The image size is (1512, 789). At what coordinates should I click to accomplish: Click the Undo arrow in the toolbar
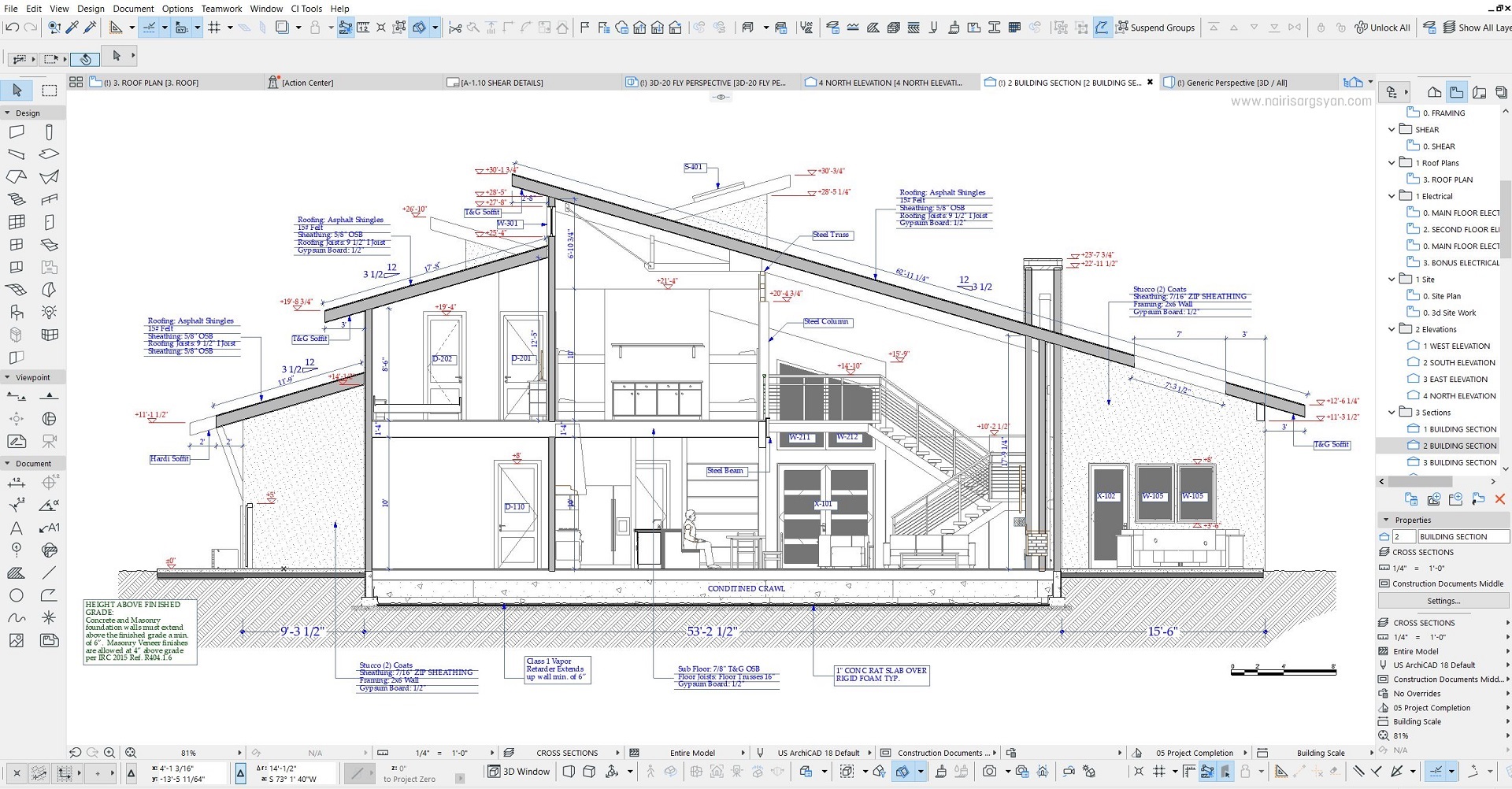pos(12,28)
